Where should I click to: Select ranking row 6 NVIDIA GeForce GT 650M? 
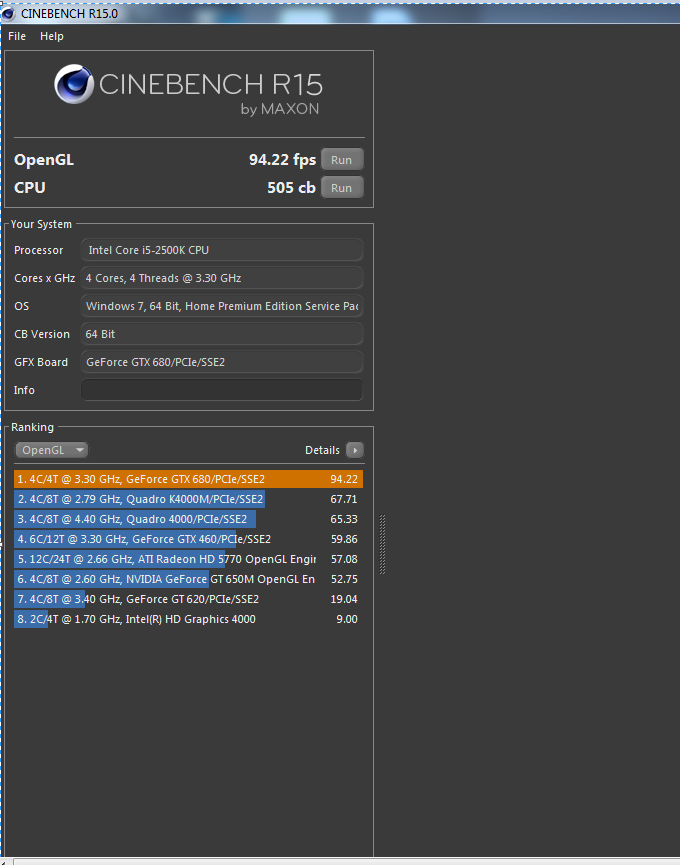[188, 579]
